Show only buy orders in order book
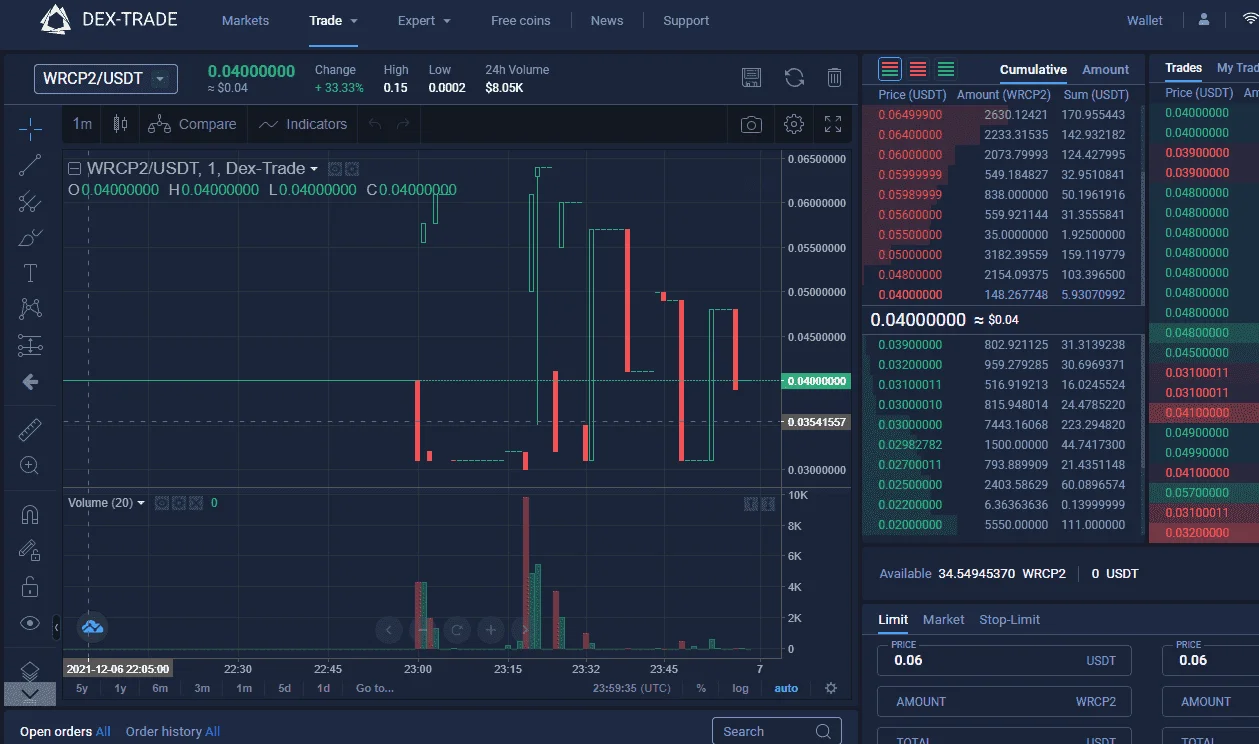 tap(945, 69)
